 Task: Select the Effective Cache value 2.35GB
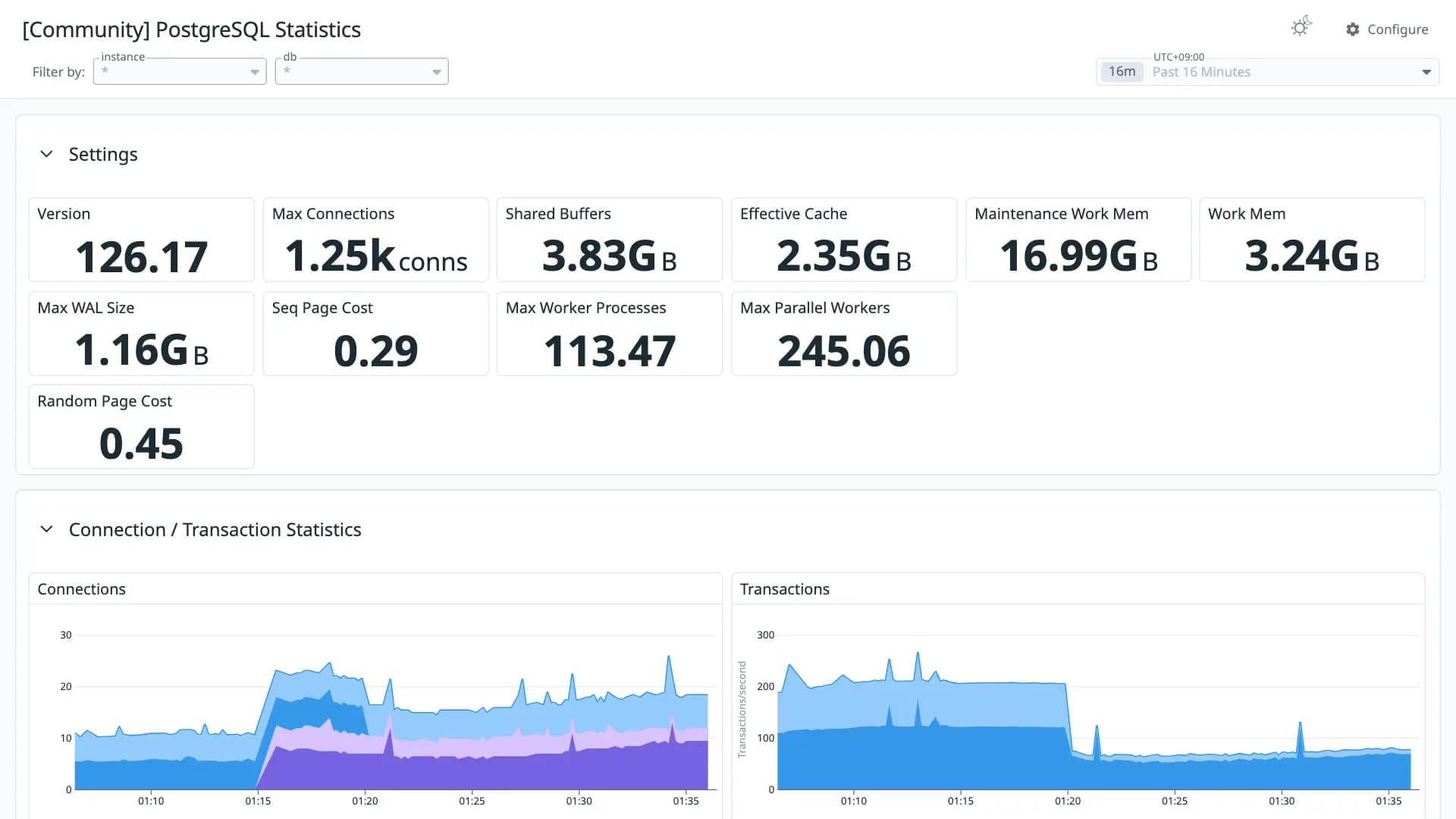(x=843, y=256)
